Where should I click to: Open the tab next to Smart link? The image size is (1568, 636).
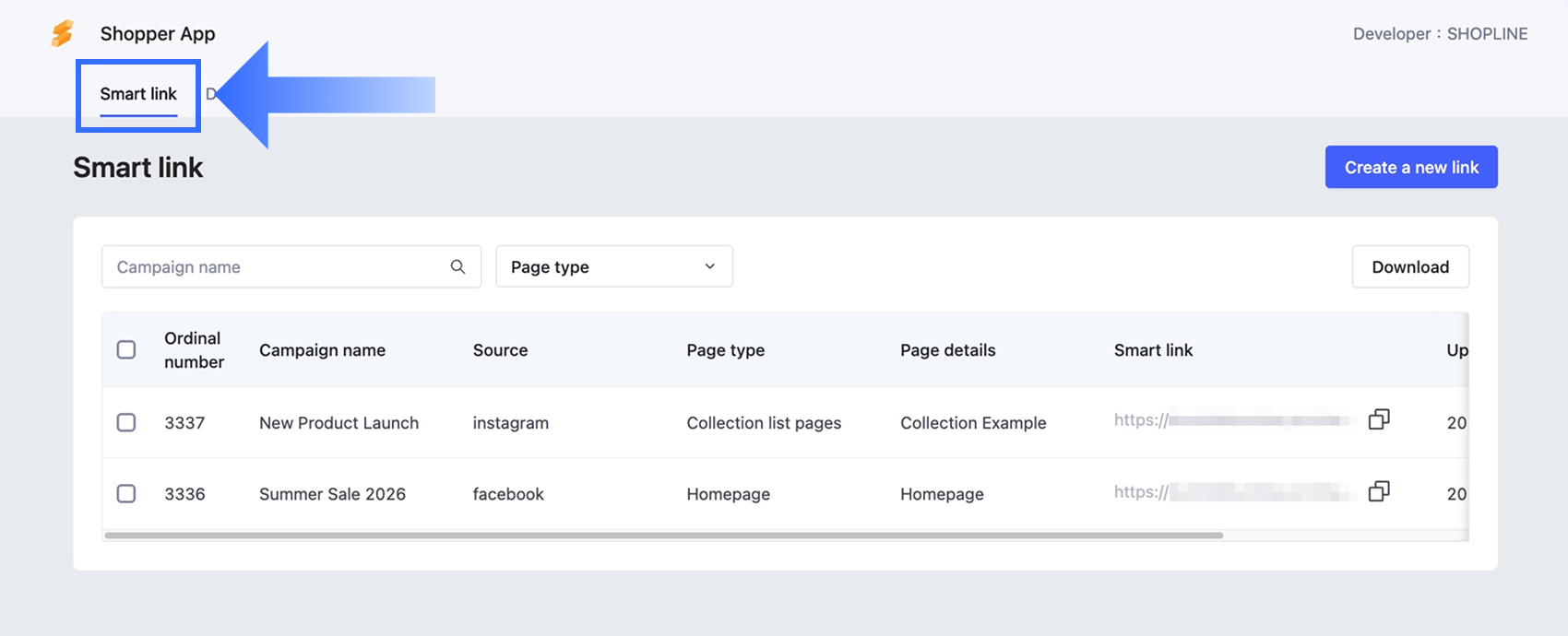(x=210, y=94)
